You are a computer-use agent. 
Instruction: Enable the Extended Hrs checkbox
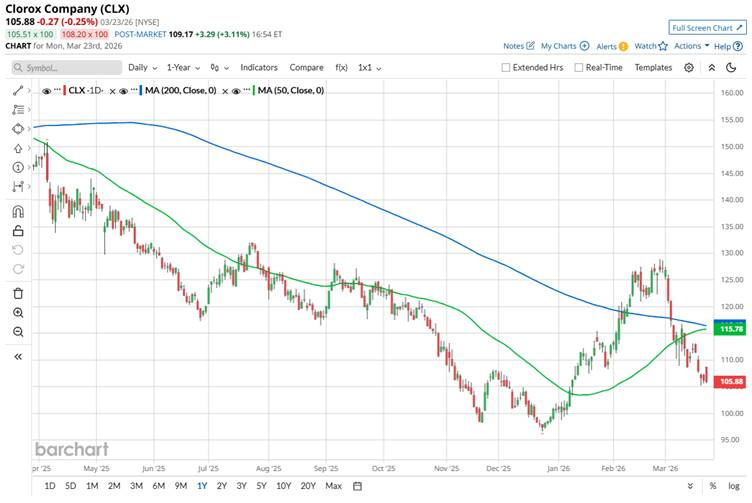(506, 67)
